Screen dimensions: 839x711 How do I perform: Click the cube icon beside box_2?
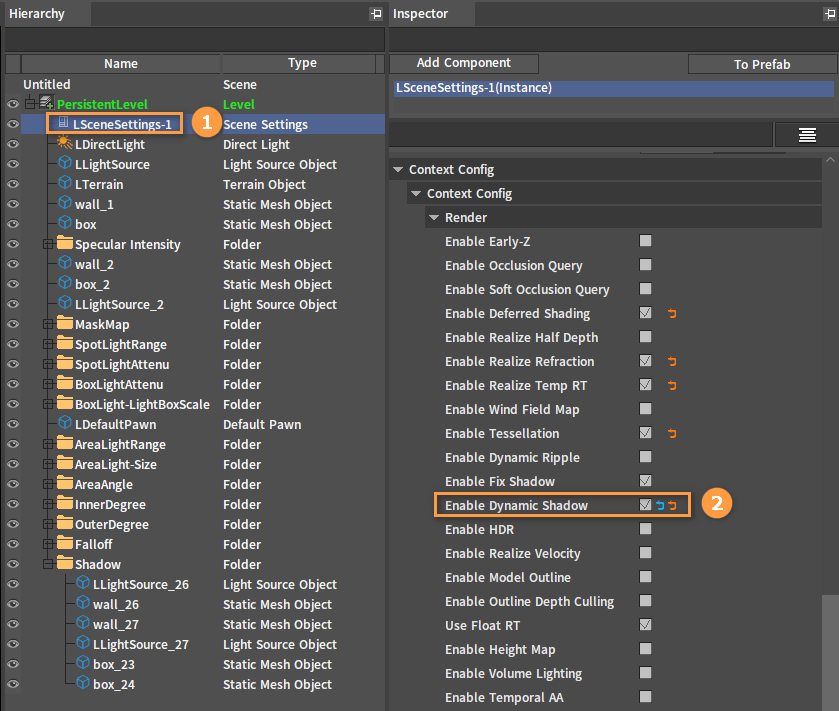pos(65,282)
